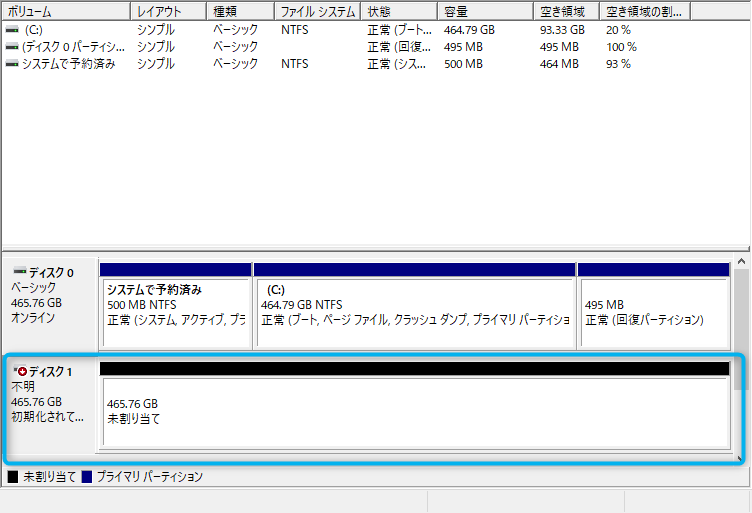Screen dimensions: 752x513
Task: Click the drive icon next to (C:) volume
Action: [x=12, y=30]
